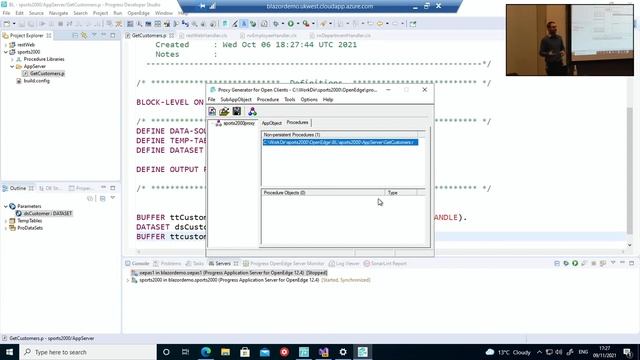The image size is (640, 360).
Task: Open the OpenEdge menu in Developer Studio
Action: tap(138, 13)
